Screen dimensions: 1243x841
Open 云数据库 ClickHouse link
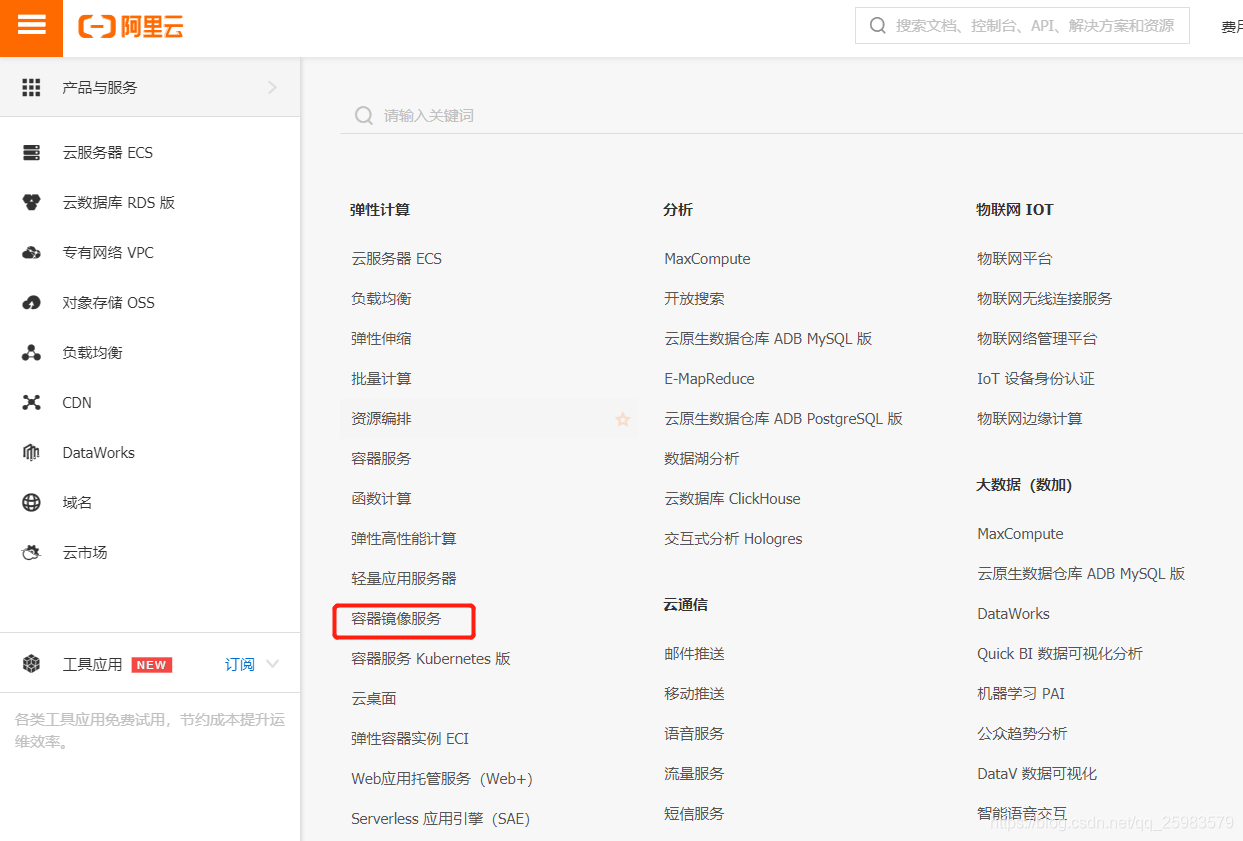pos(732,499)
